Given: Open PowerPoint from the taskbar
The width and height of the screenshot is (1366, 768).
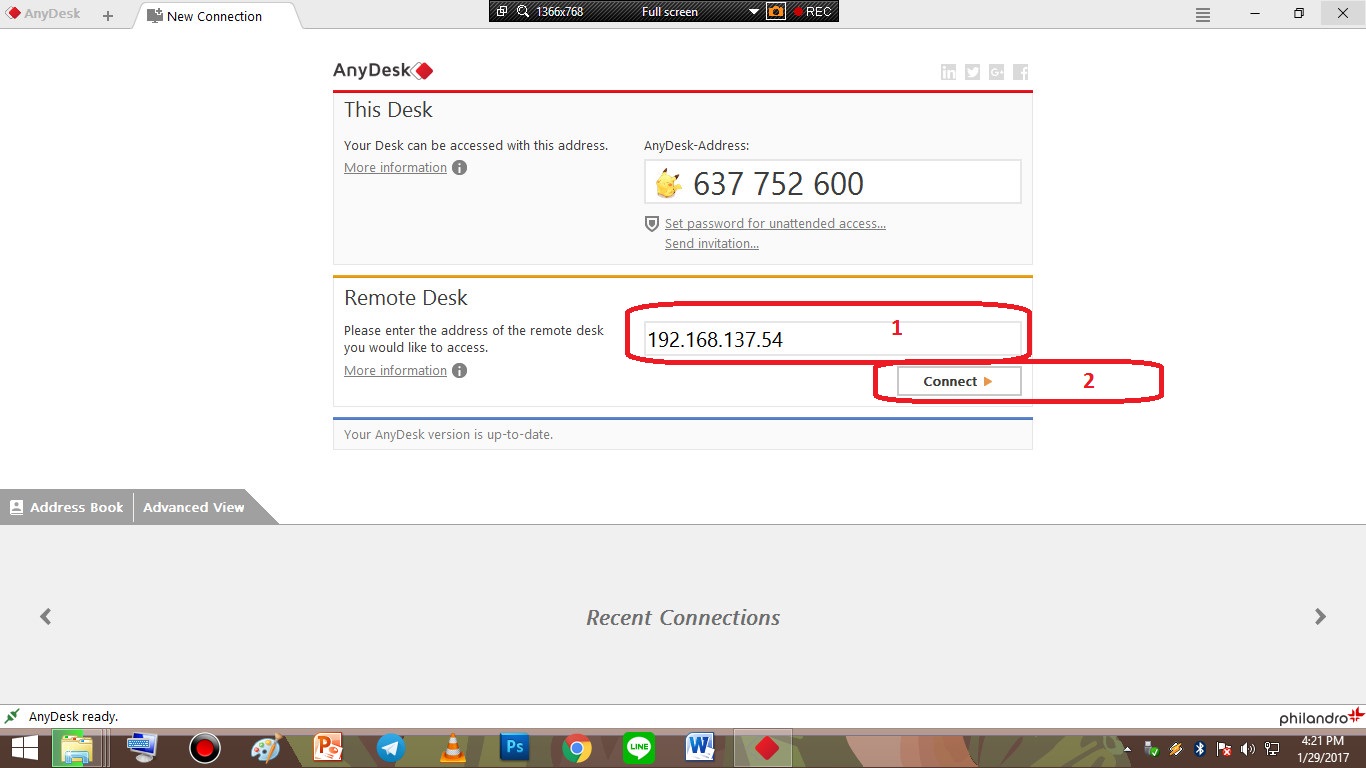Looking at the screenshot, I should [x=328, y=747].
